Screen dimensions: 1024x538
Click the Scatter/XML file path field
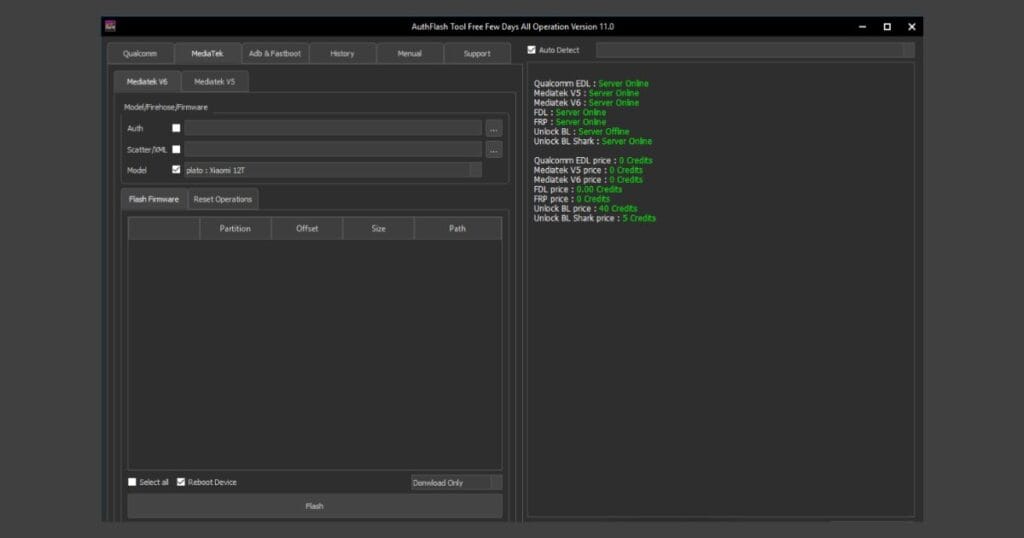[333, 150]
